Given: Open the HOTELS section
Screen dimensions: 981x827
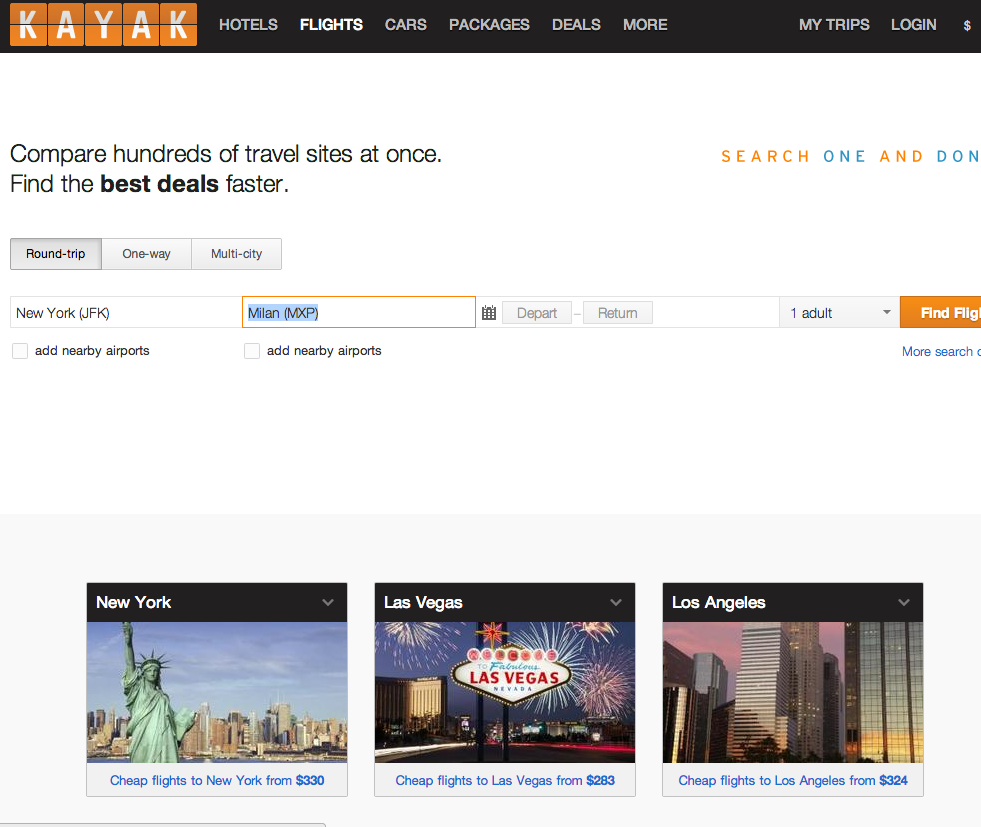Looking at the screenshot, I should 248,24.
